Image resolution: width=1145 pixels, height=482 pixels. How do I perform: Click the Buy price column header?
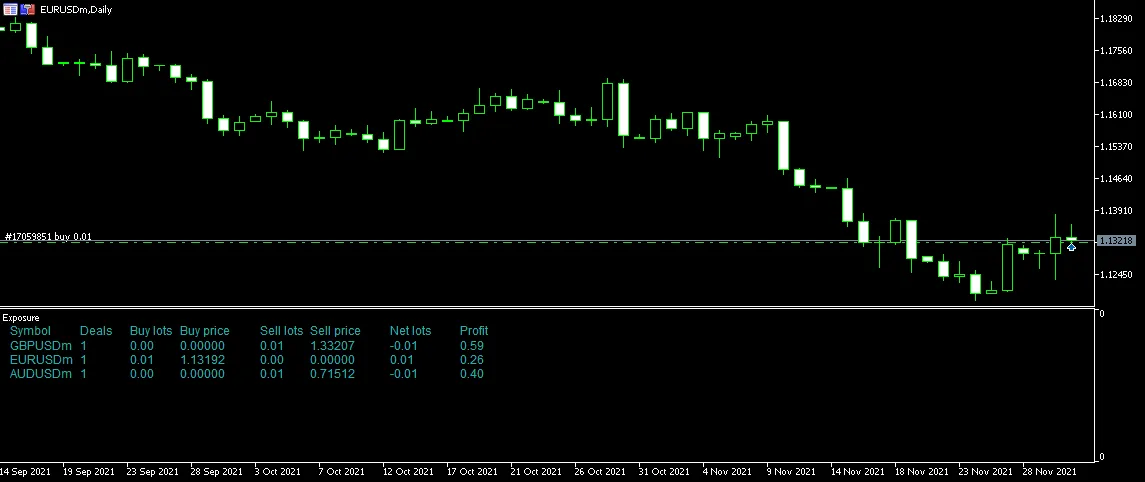click(x=204, y=331)
